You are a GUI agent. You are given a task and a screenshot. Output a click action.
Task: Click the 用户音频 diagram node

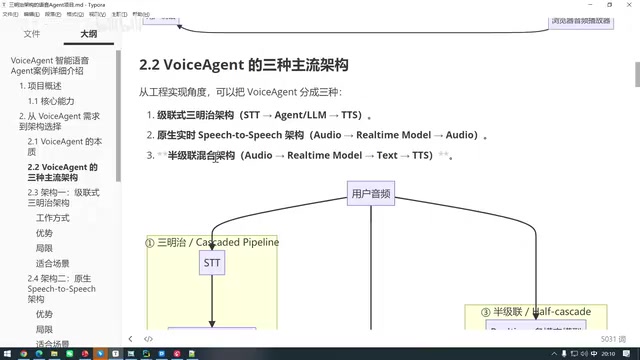tap(371, 193)
